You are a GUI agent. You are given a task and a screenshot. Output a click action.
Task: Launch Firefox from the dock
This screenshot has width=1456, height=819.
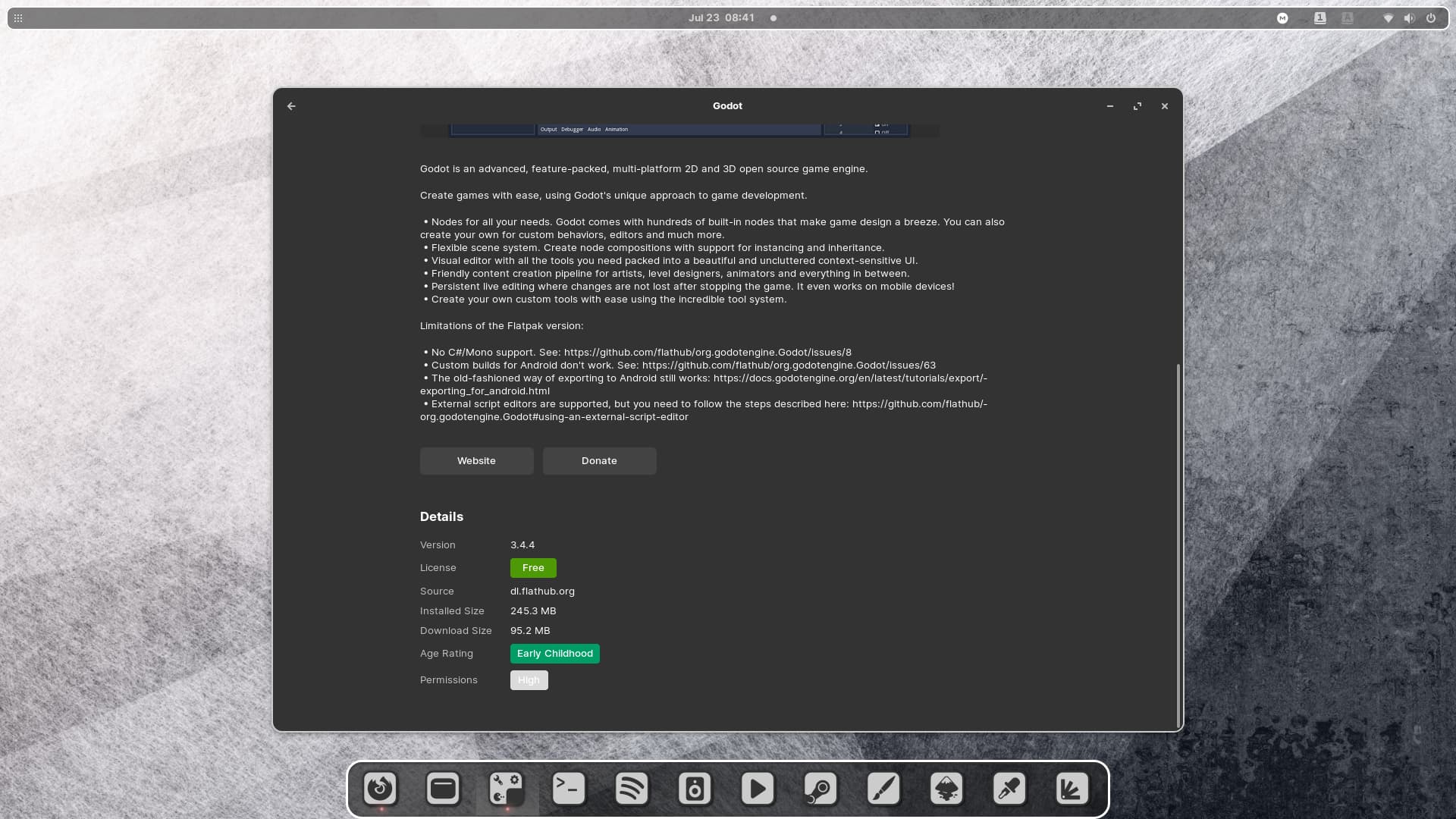click(380, 789)
